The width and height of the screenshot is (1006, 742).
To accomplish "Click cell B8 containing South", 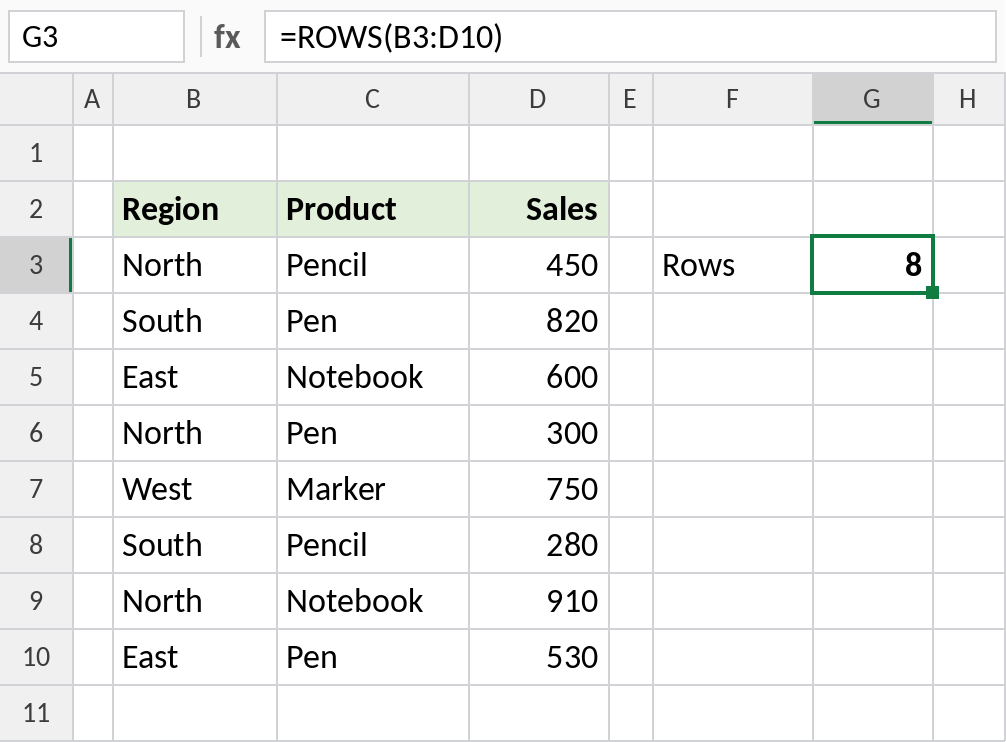I will click(x=194, y=545).
